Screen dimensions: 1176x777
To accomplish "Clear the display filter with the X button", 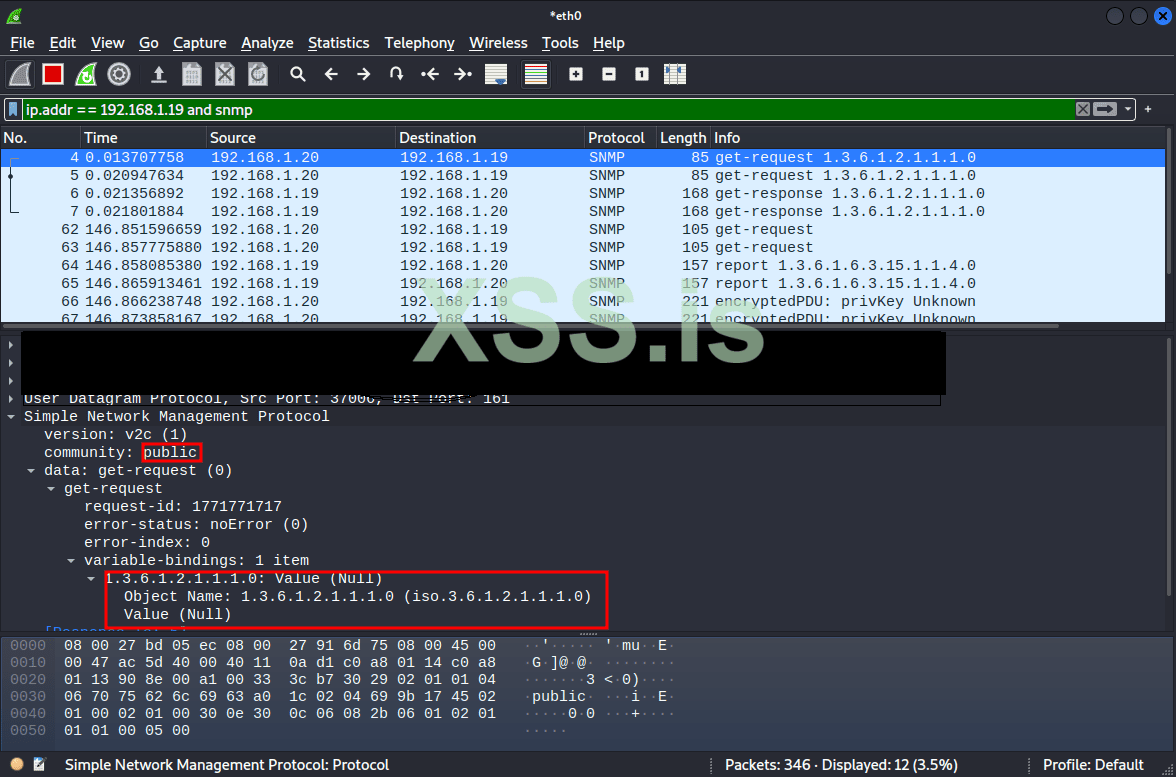I will pyautogui.click(x=1083, y=110).
